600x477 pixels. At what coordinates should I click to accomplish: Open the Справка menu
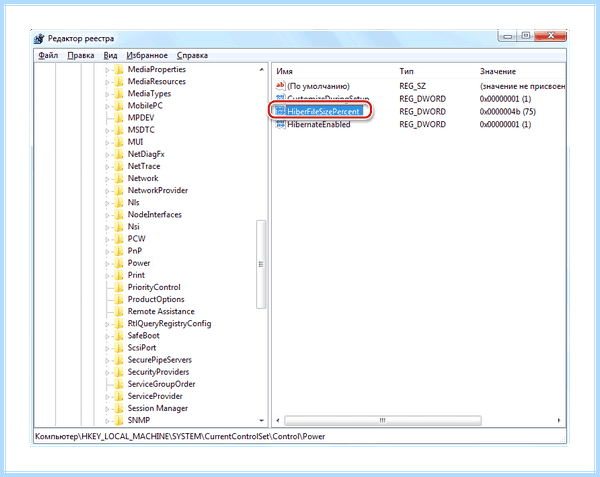192,55
